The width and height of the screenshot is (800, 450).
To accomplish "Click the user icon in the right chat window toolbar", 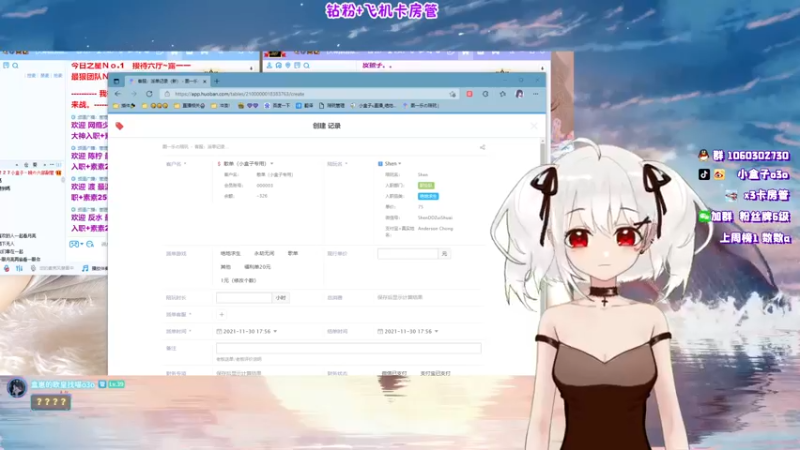I will 269,66.
